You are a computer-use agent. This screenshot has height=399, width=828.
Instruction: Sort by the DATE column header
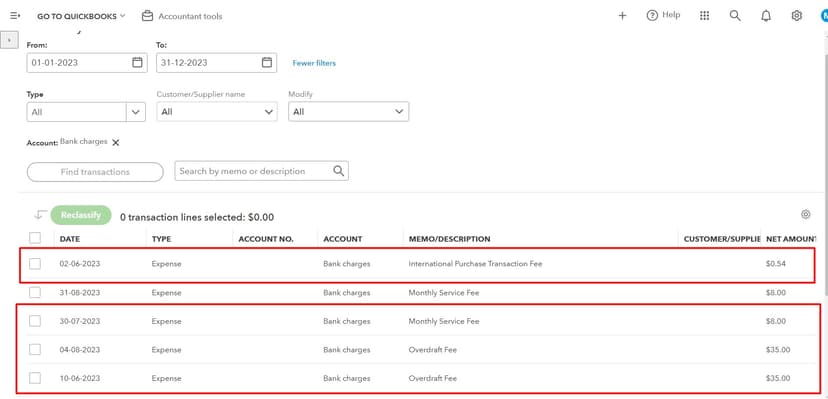coord(70,239)
